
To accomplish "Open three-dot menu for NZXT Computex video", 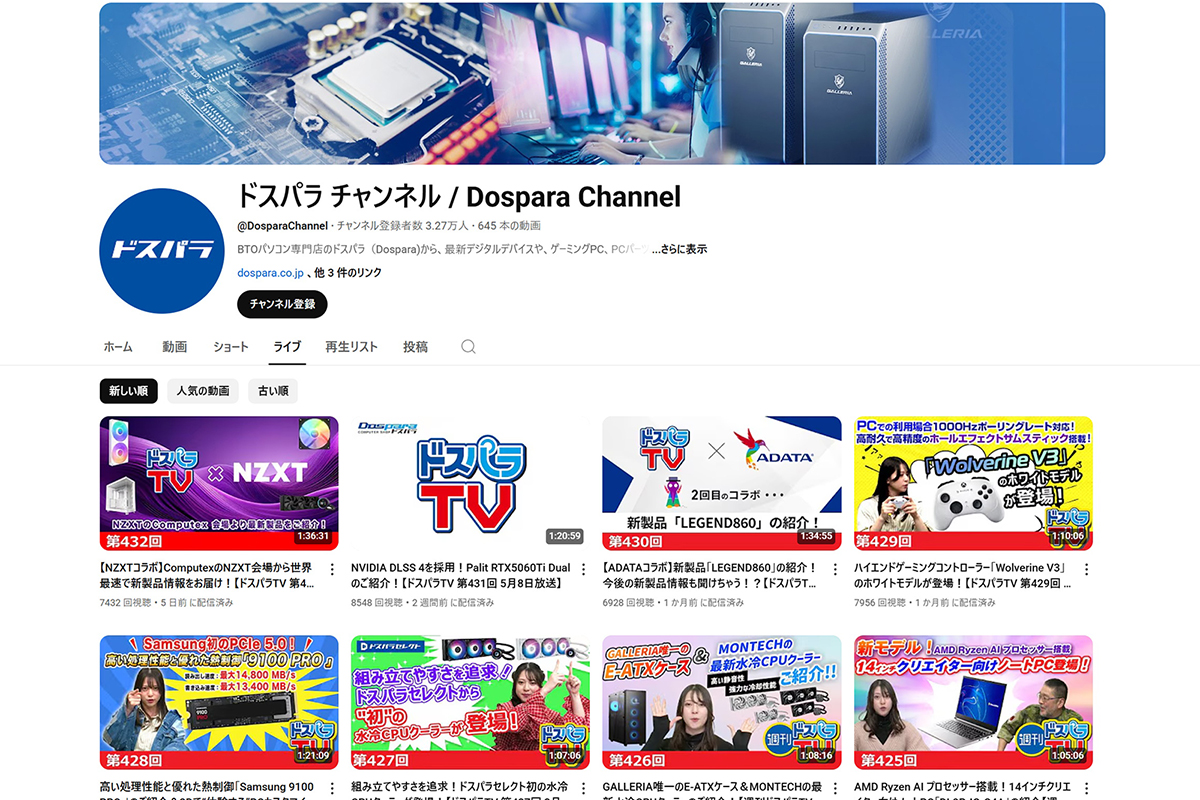I will (x=331, y=570).
